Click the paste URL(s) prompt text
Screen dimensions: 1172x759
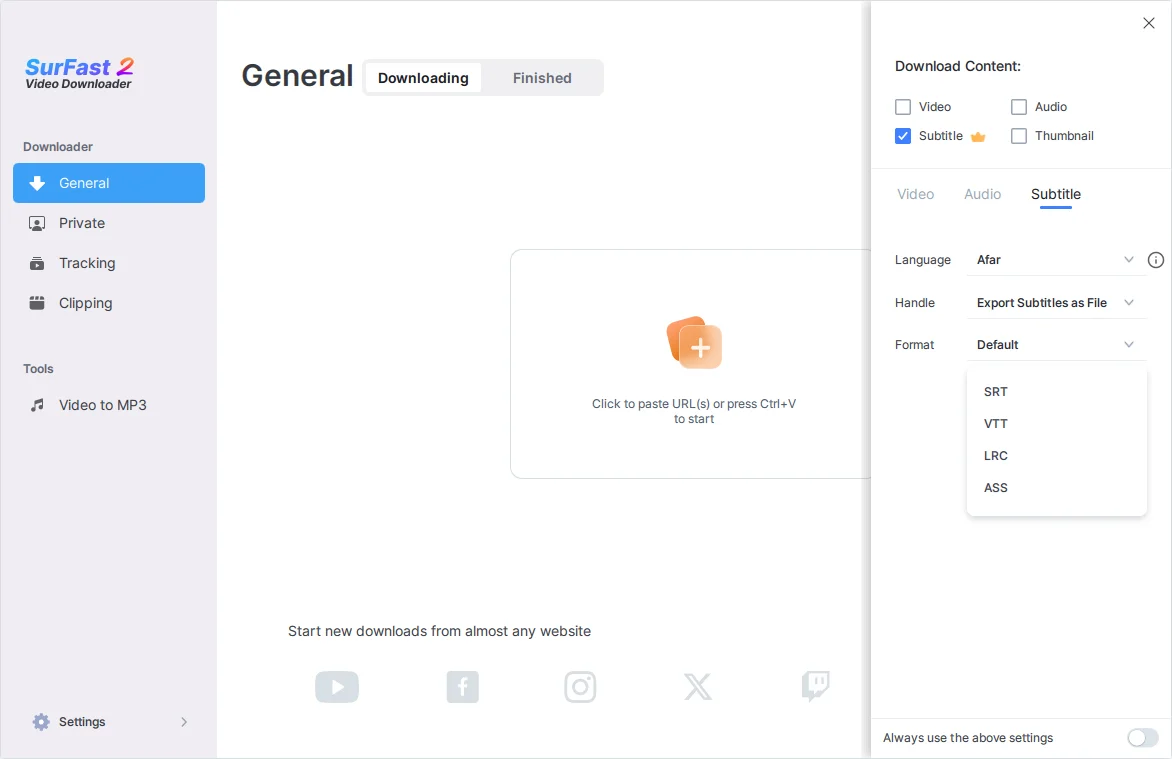[x=694, y=411]
